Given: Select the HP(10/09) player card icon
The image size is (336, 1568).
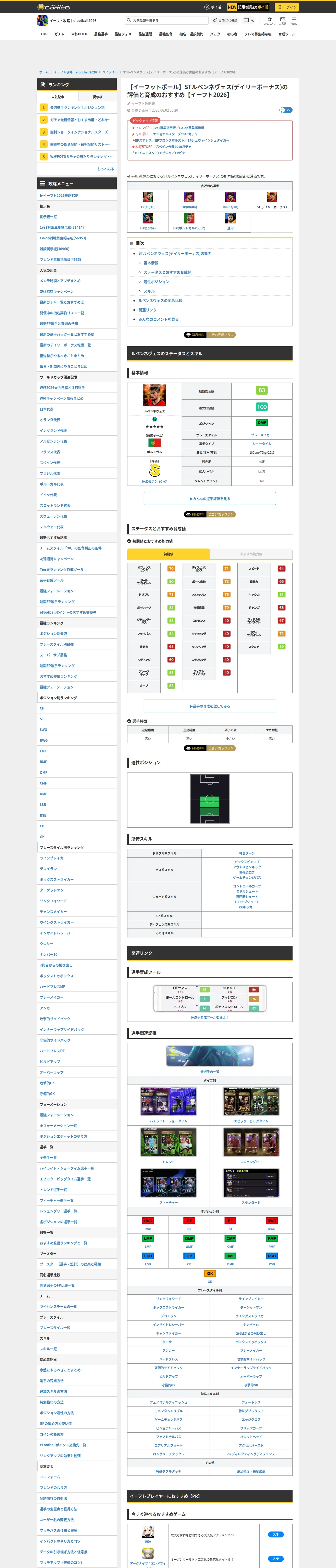Looking at the screenshot, I should coord(148,218).
